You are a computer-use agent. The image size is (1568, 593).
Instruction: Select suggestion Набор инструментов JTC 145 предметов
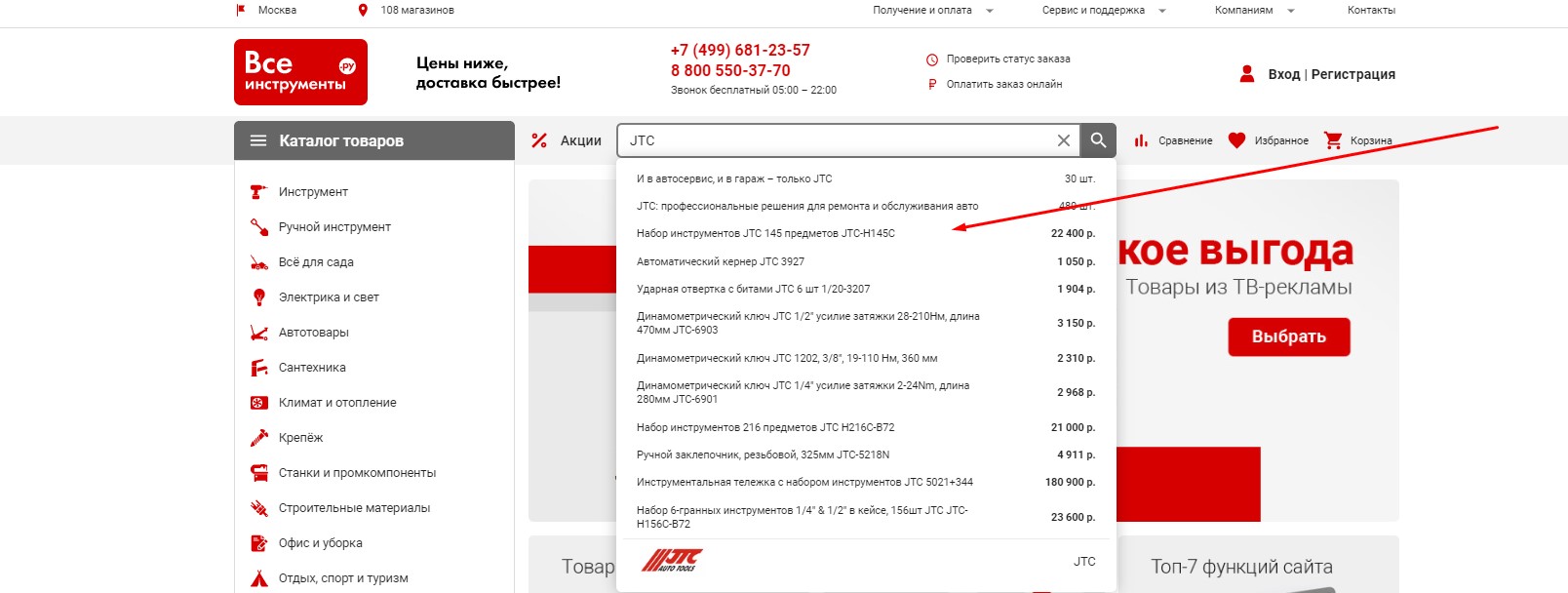click(x=765, y=234)
